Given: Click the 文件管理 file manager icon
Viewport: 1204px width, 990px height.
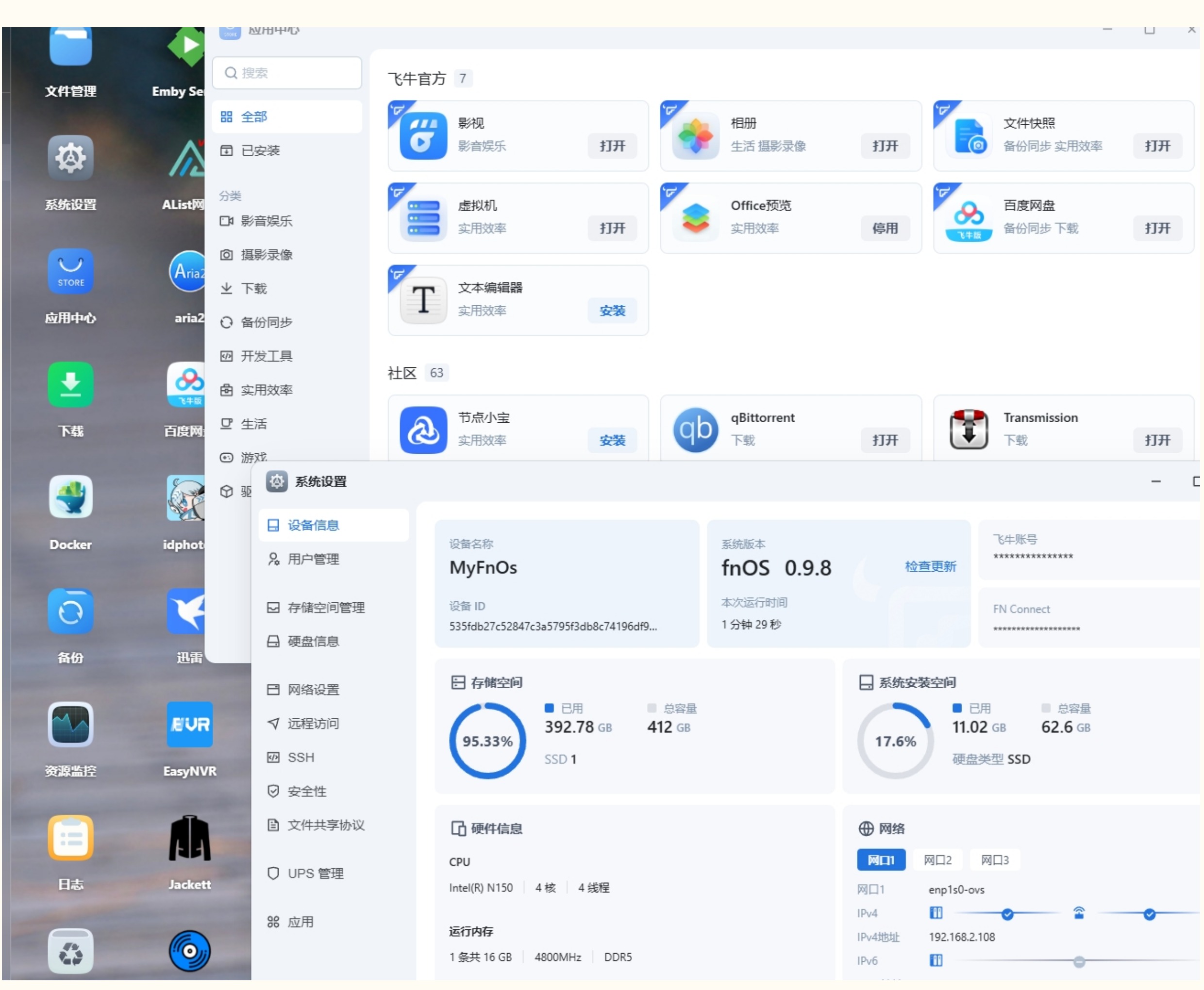Looking at the screenshot, I should click(x=70, y=49).
